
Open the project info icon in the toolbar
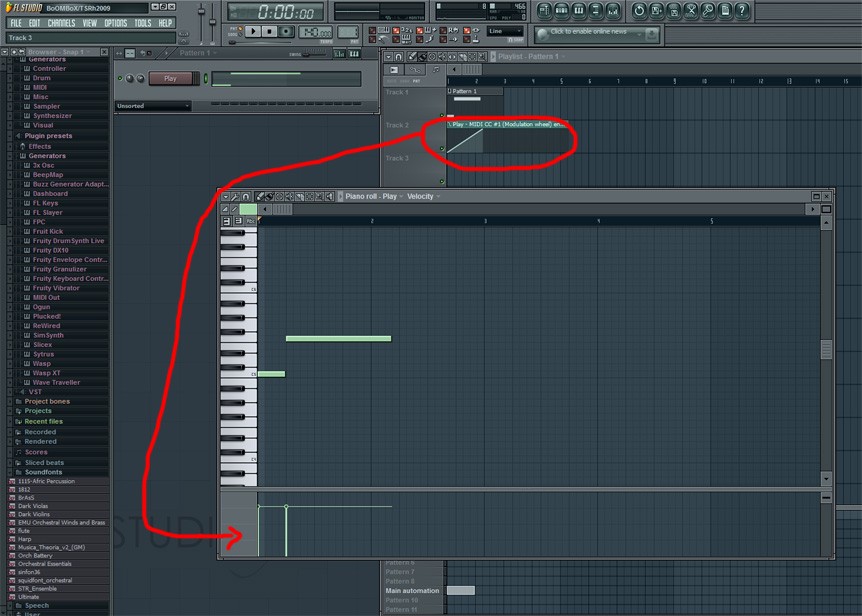pos(725,10)
